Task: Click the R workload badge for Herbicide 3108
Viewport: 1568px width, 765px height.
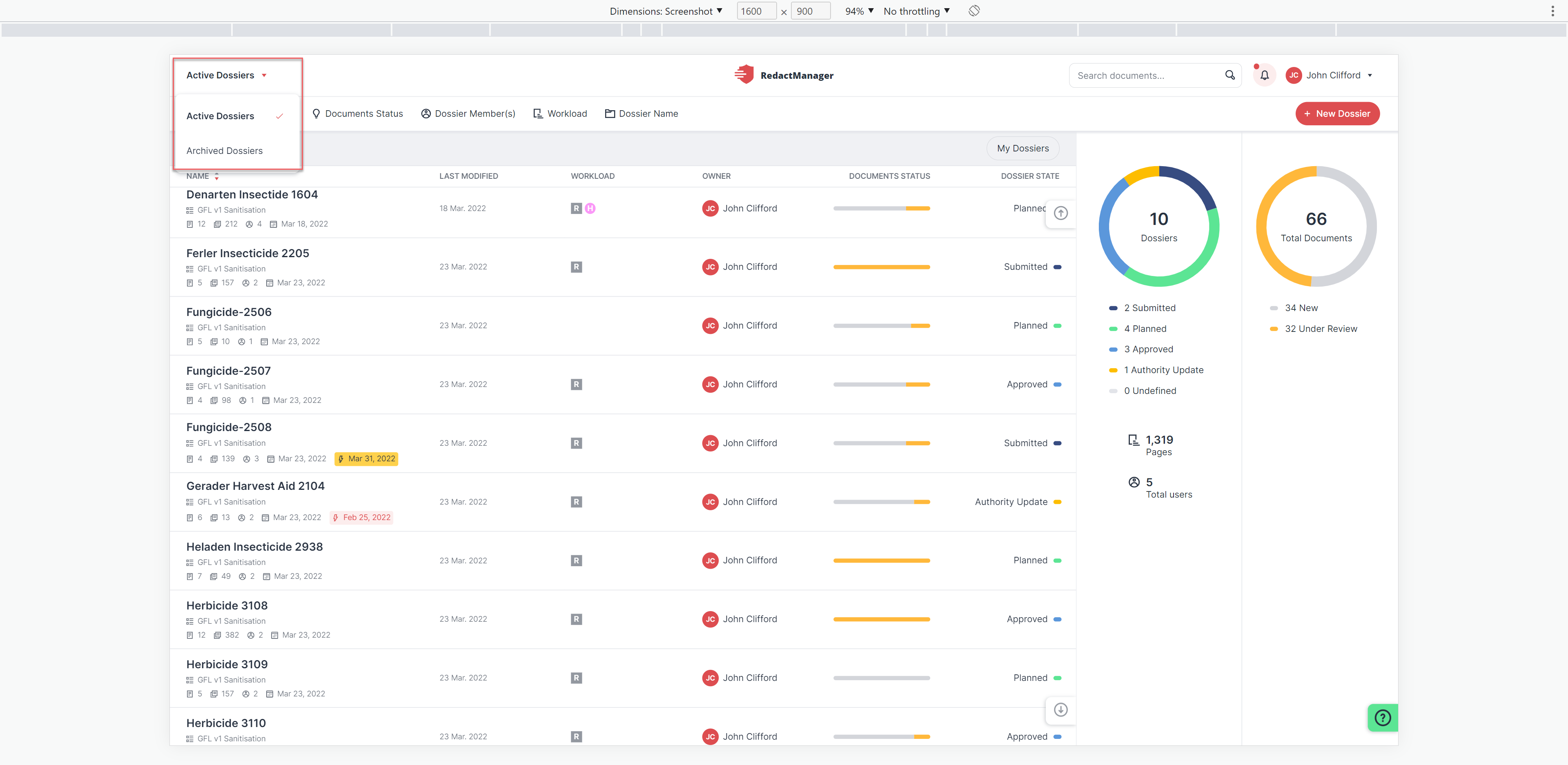Action: [576, 619]
